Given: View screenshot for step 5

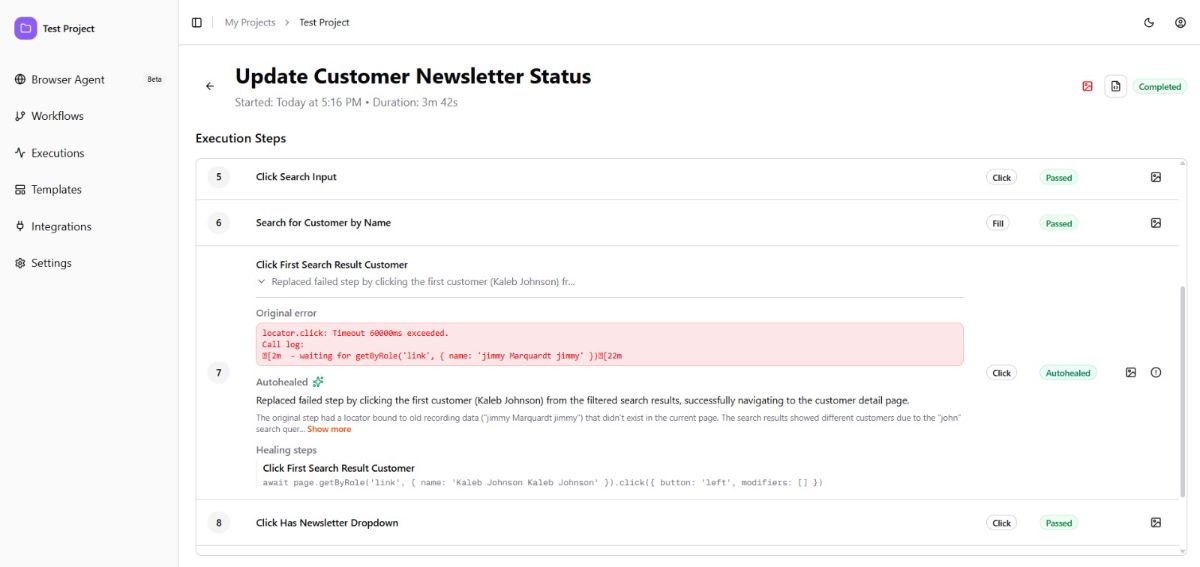Looking at the screenshot, I should (1155, 178).
